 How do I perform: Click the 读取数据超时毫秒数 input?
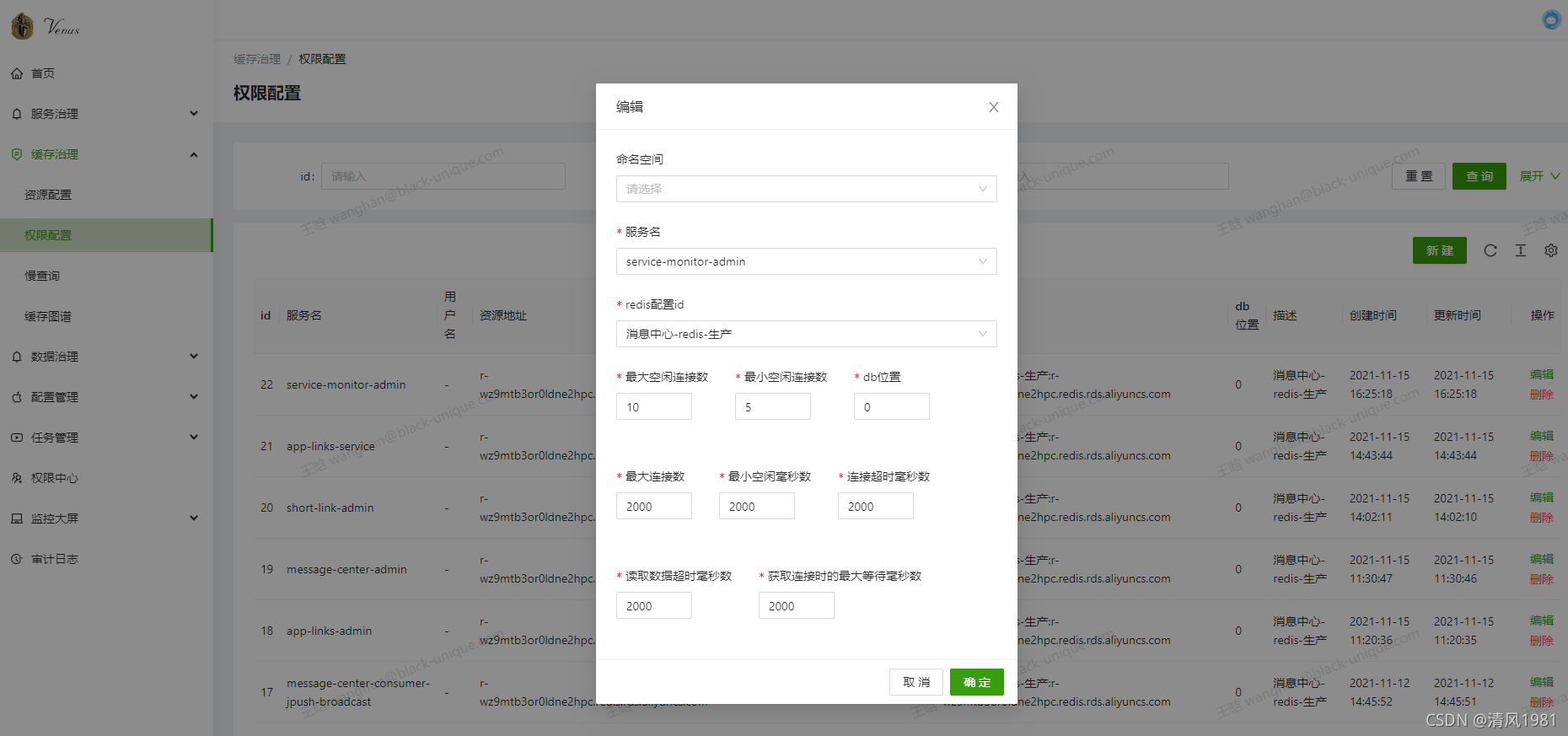pyautogui.click(x=654, y=605)
